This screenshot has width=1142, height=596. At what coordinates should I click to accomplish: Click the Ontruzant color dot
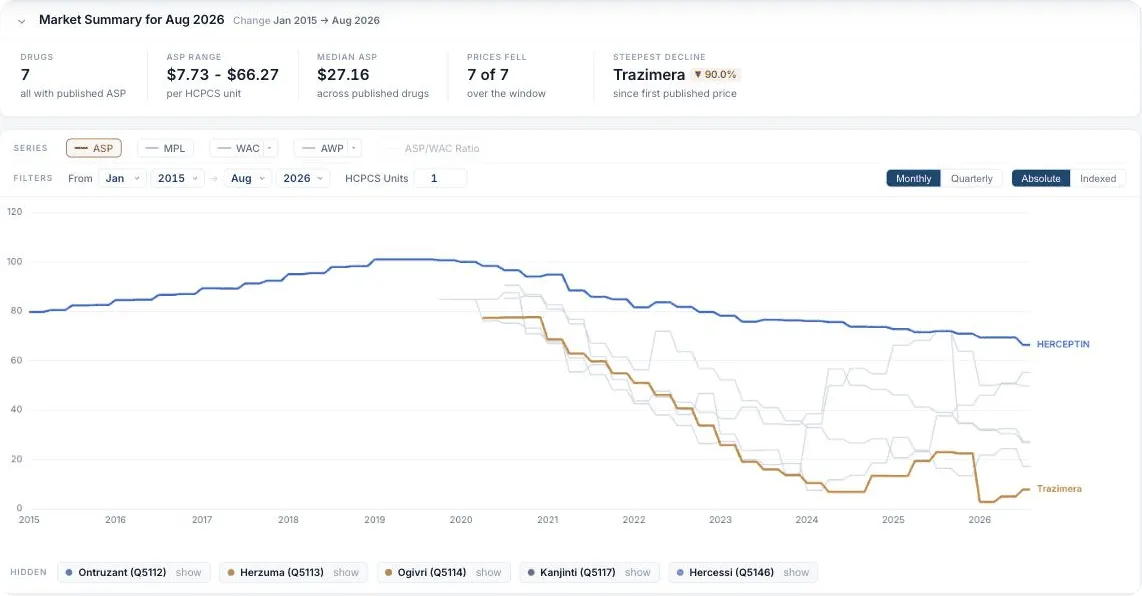(x=69, y=573)
